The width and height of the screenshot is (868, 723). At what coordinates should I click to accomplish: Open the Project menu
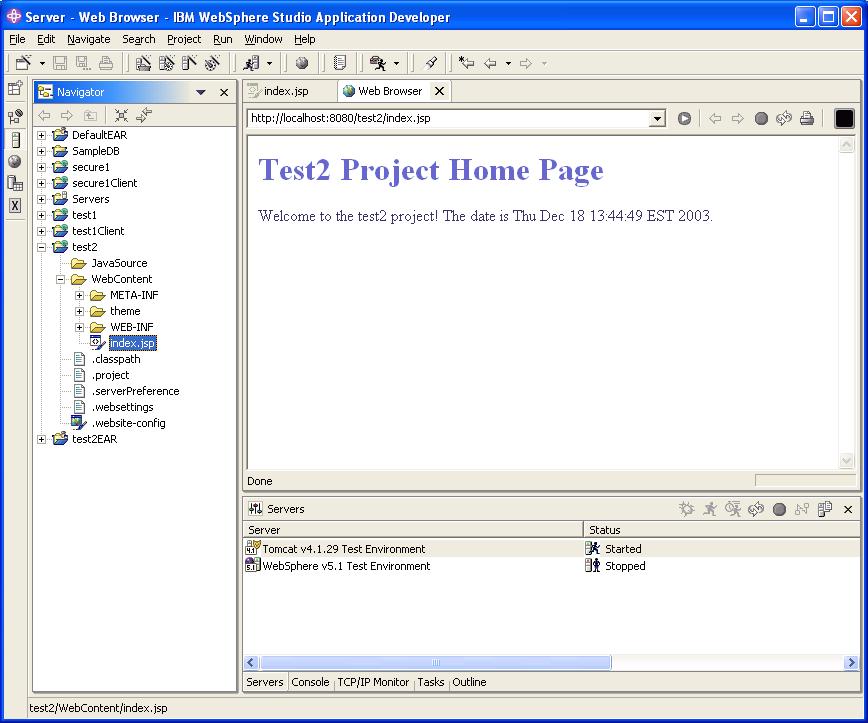click(184, 39)
